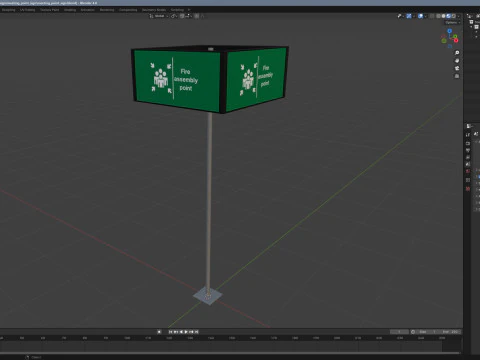Open the Properties editor type menu
The width and height of the screenshot is (480, 360).
469,126
